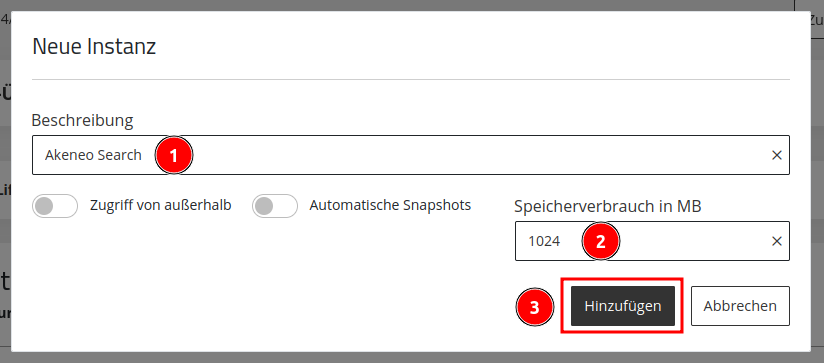
Task: Click the dimmed backdrop below the dialog
Action: click(x=412, y=358)
